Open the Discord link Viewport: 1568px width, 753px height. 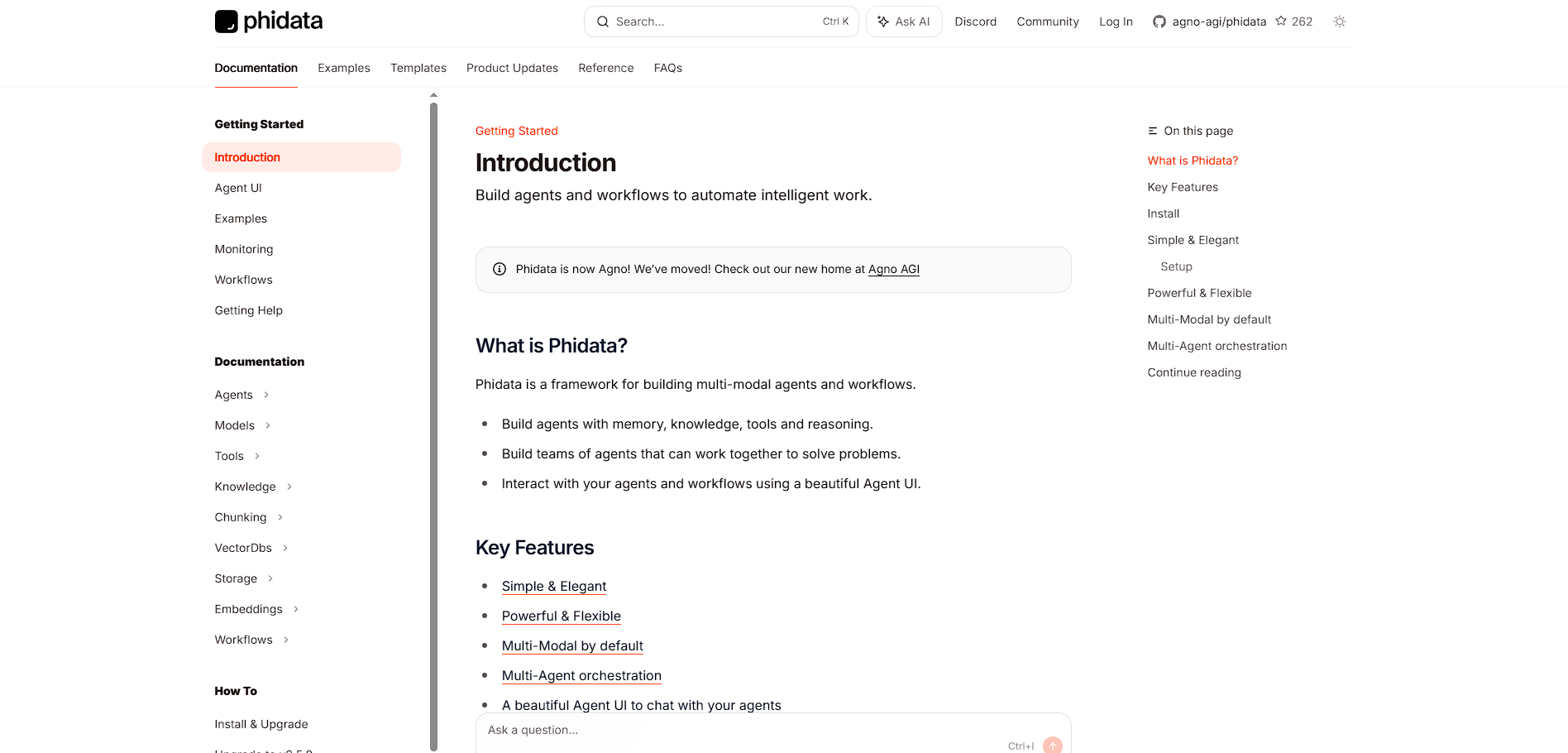click(x=976, y=22)
